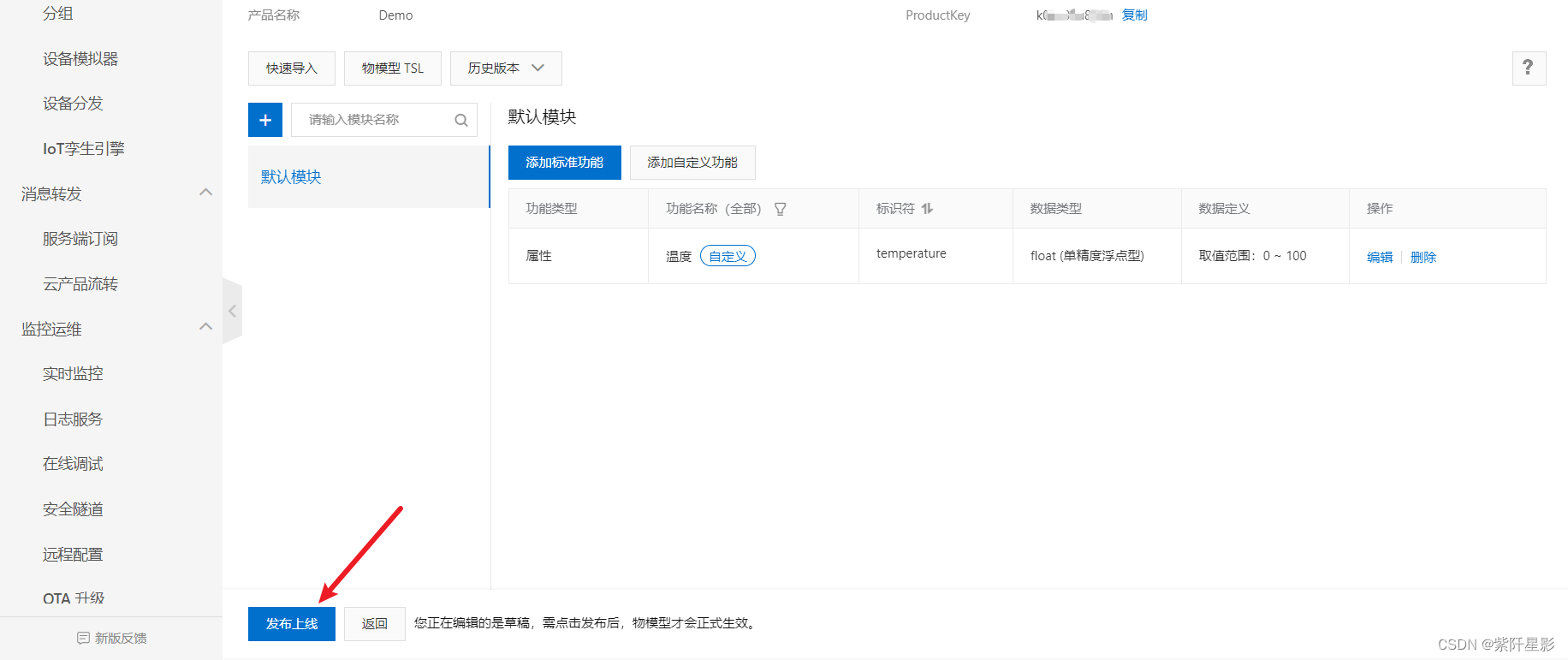Click 添加自定义功能 button
Screen dimensions: 1568x660
pyautogui.click(x=692, y=163)
